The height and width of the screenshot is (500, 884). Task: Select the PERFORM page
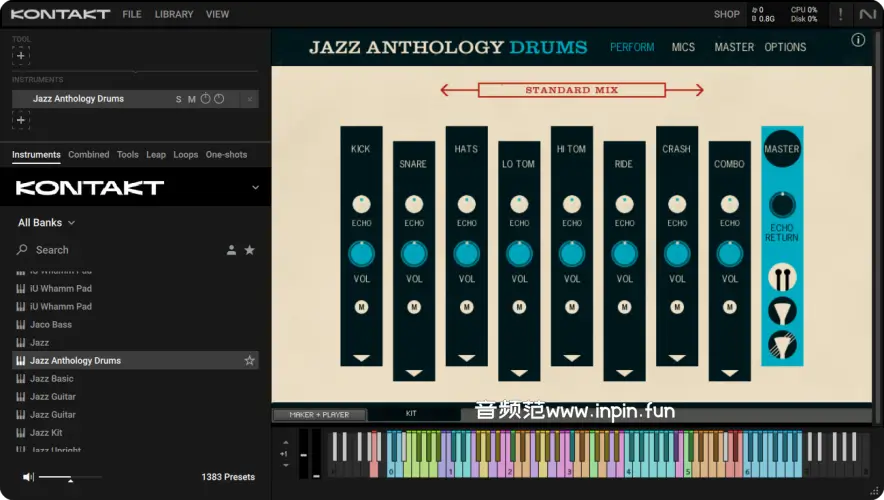pyautogui.click(x=632, y=47)
